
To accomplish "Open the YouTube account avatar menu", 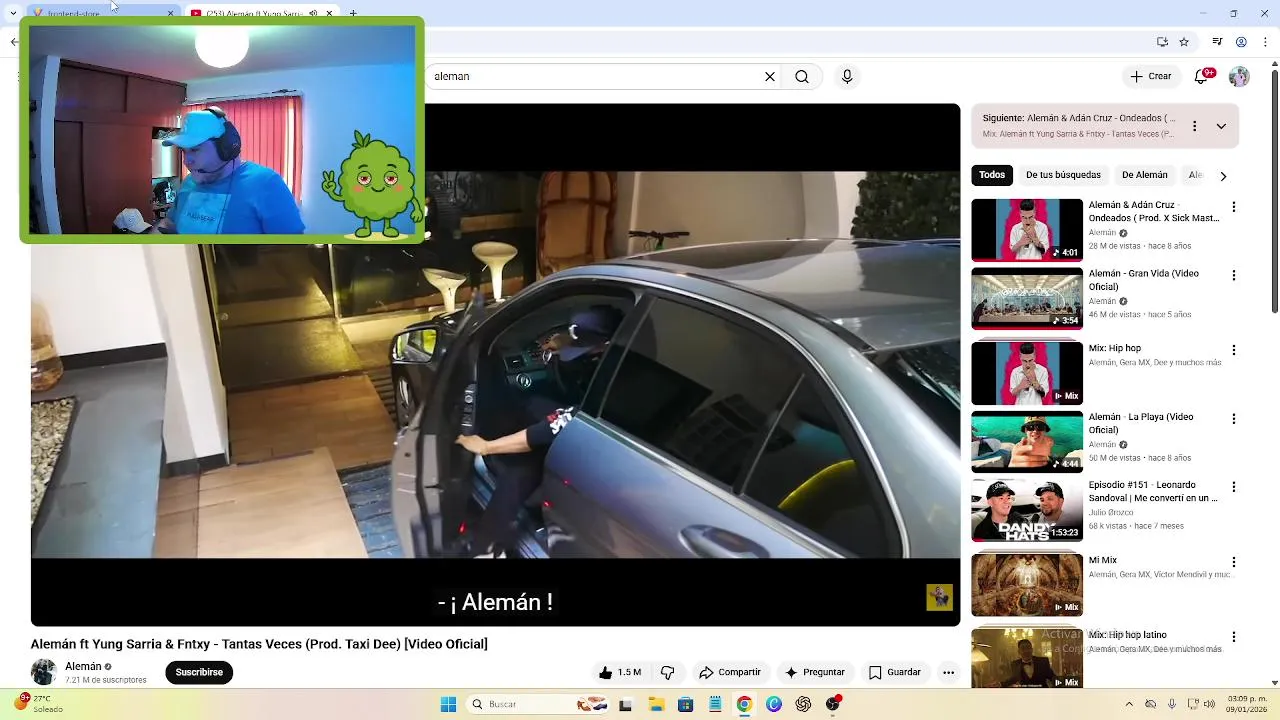I will pos(1239,77).
